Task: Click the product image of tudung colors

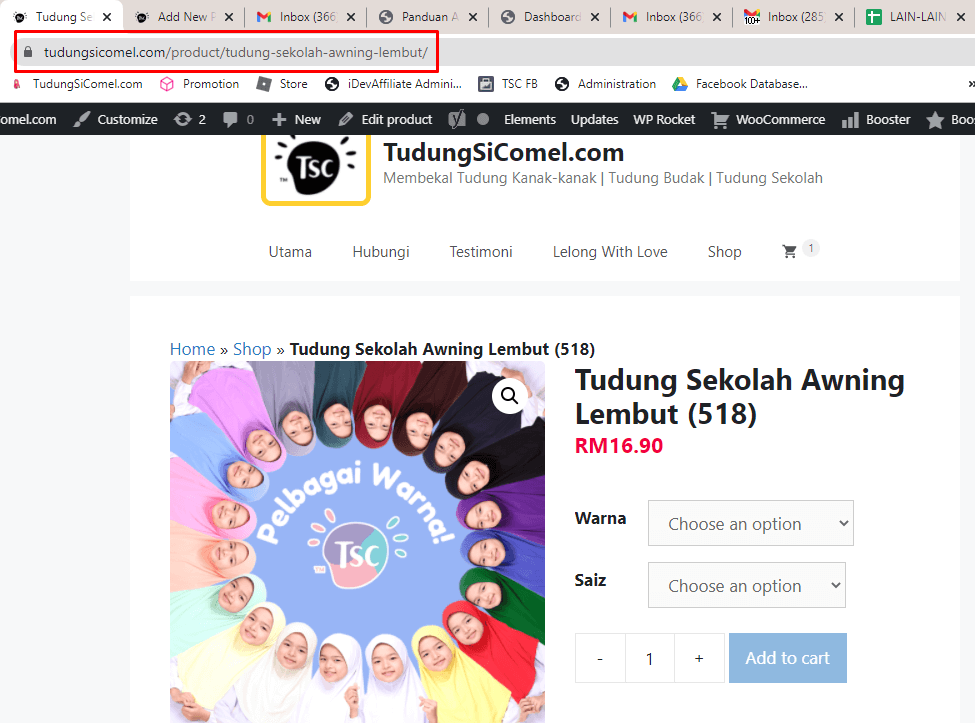Action: pyautogui.click(x=358, y=542)
